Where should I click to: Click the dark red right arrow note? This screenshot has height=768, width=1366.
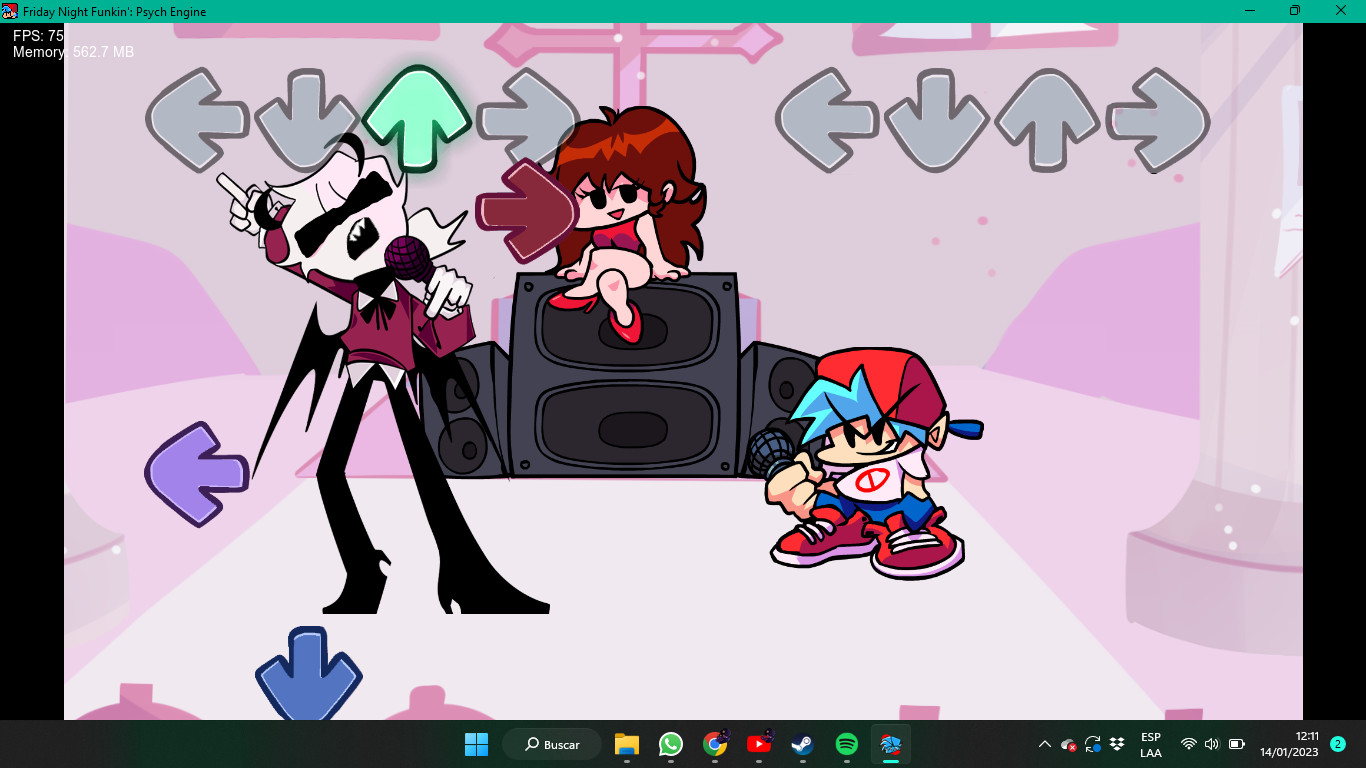(x=528, y=211)
